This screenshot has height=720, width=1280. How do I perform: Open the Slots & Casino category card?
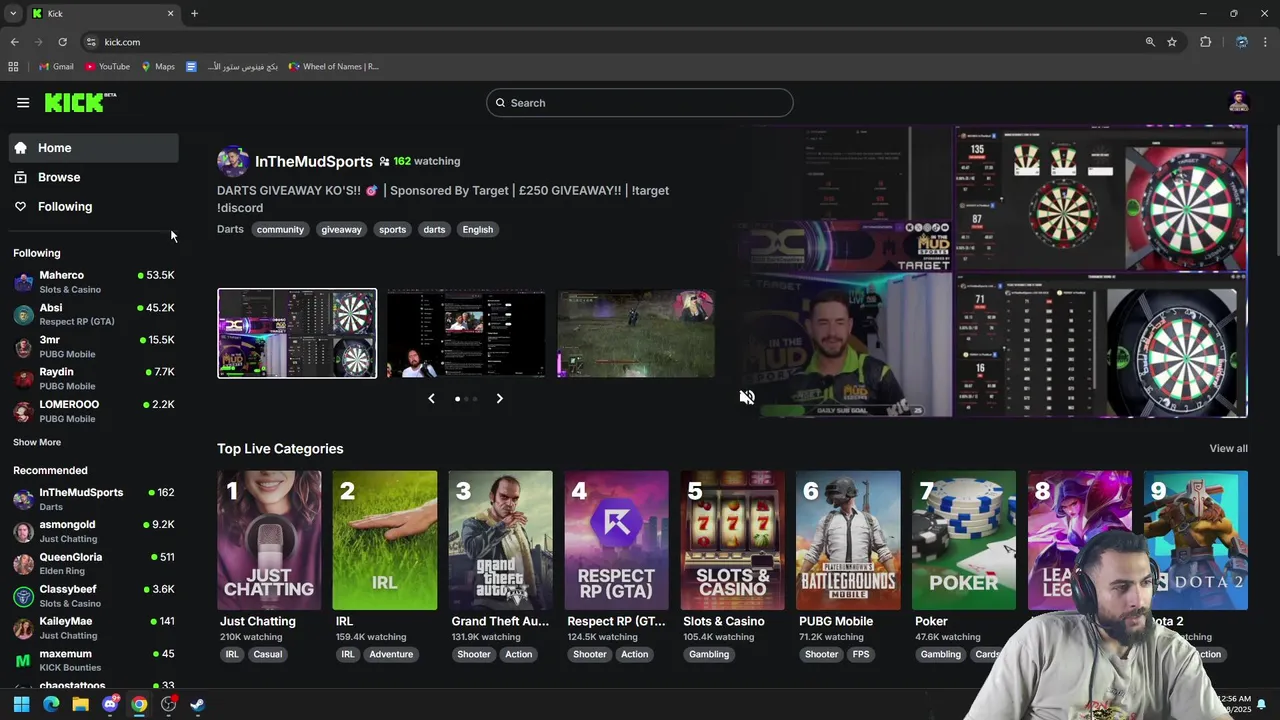pyautogui.click(x=733, y=540)
